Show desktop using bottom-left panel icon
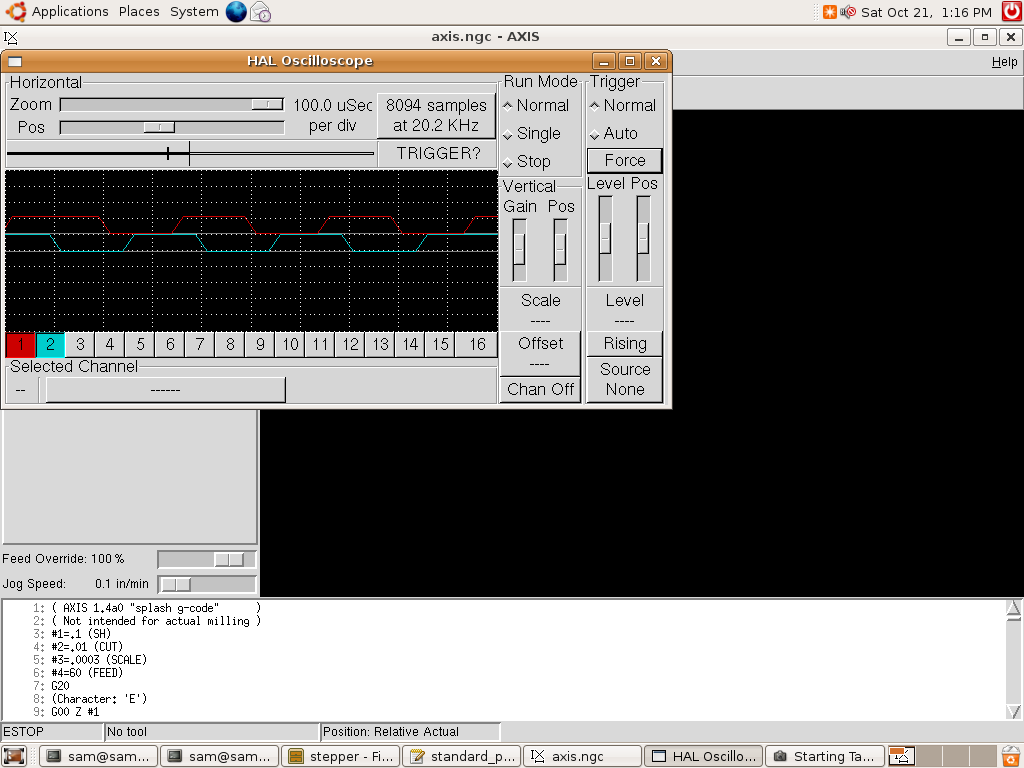This screenshot has height=768, width=1024. (14, 756)
